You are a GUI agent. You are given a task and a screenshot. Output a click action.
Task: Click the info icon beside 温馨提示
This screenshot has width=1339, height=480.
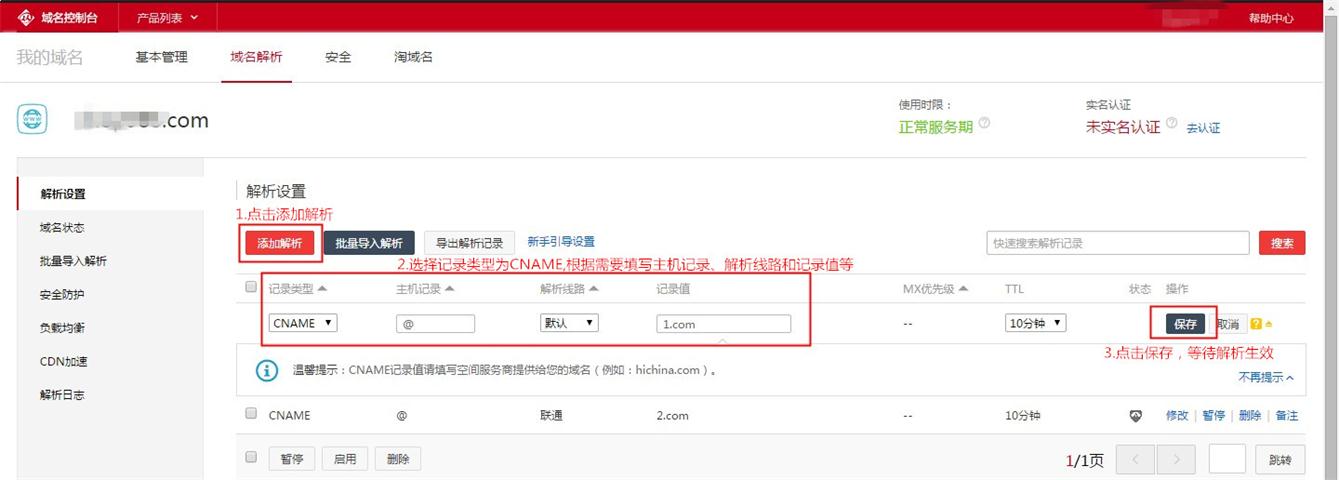coord(266,370)
